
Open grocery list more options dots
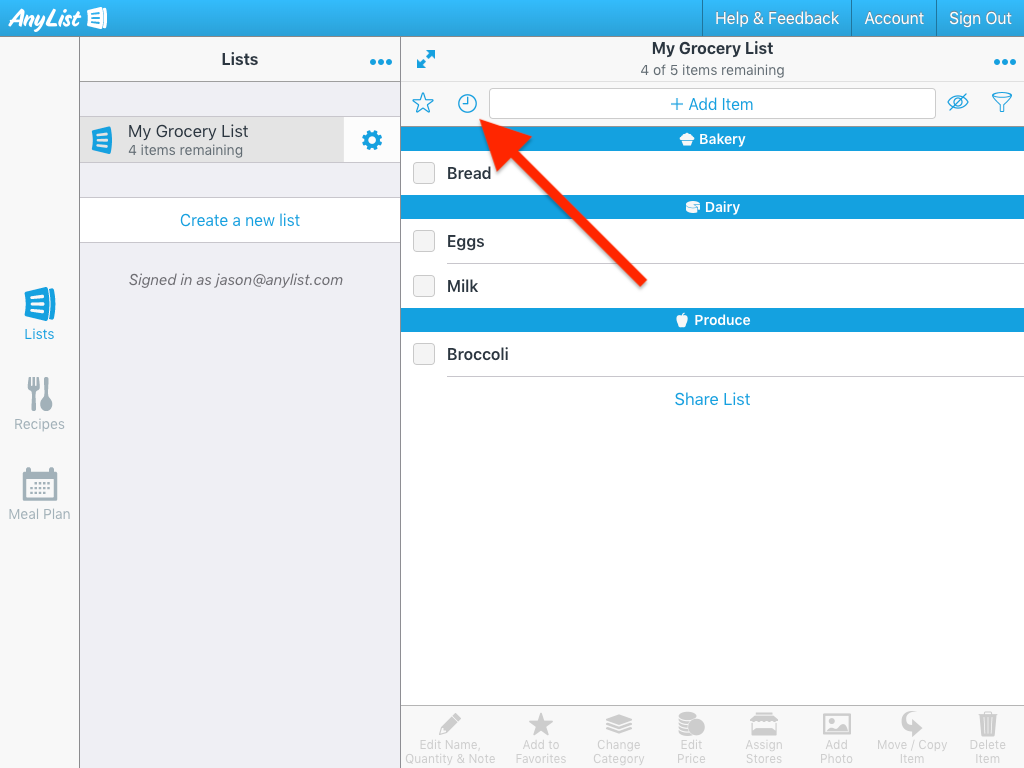click(x=1004, y=62)
